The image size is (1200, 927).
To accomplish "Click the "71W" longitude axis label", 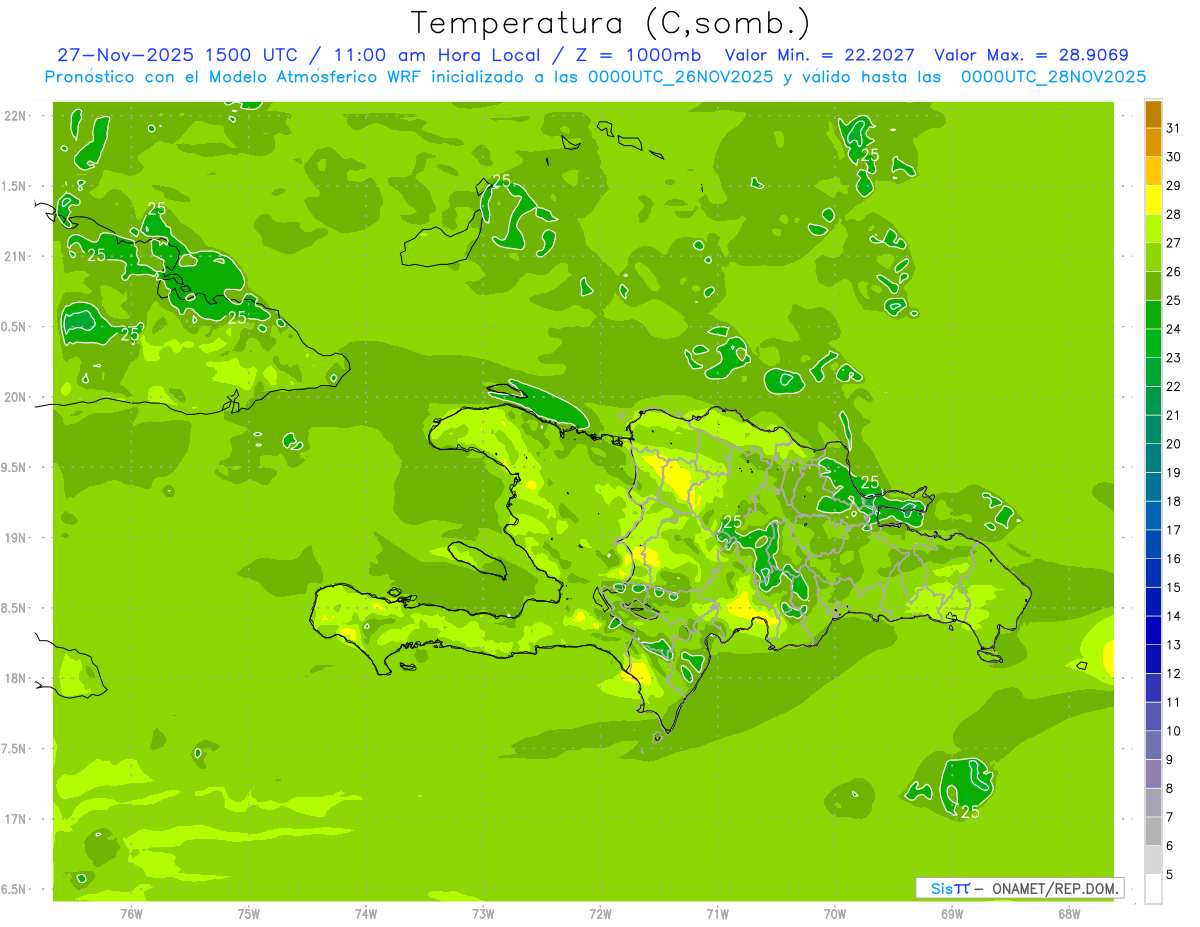I will (717, 914).
